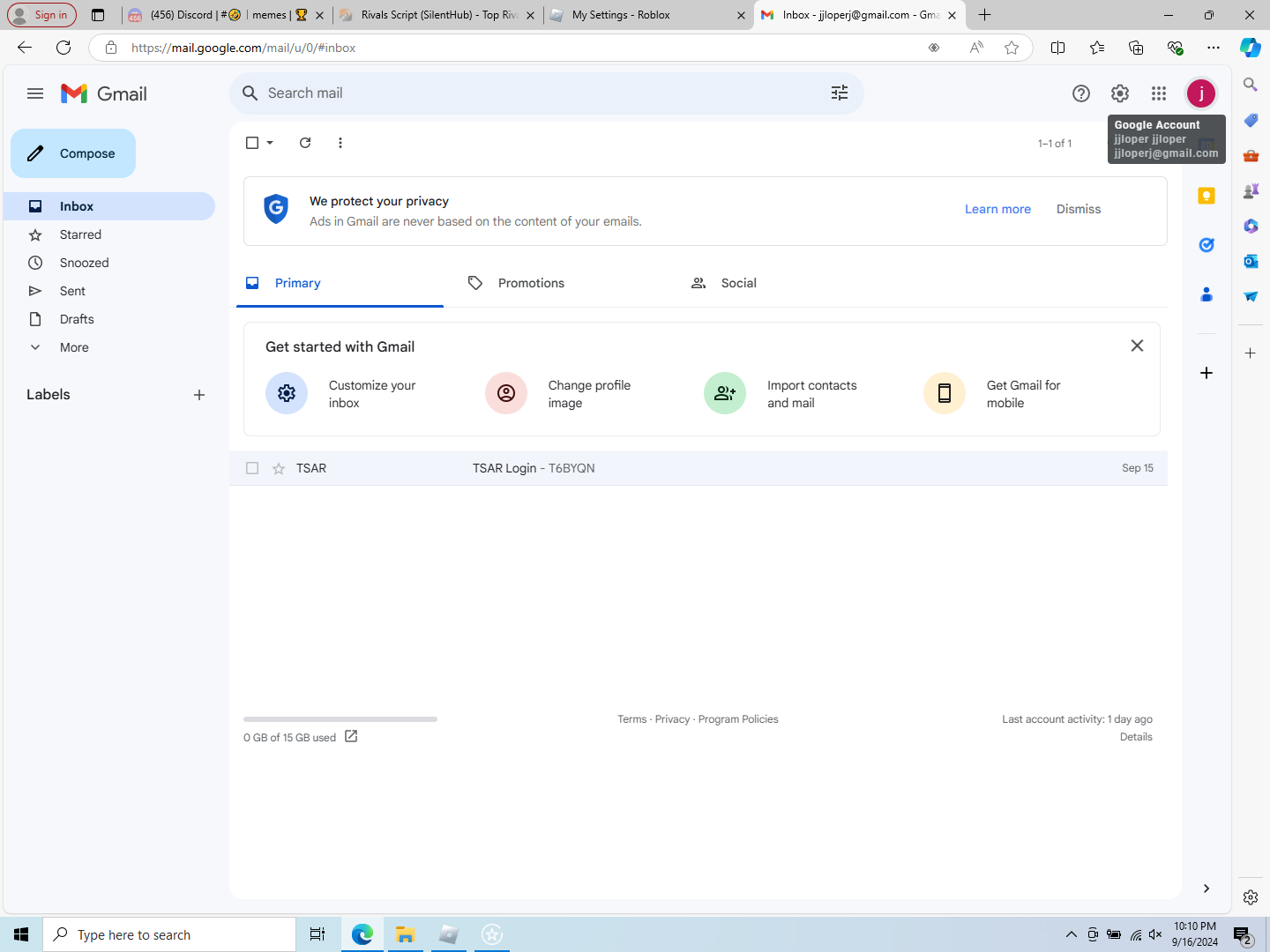This screenshot has height=952, width=1270.
Task: Click Learn more about privacy
Action: (997, 209)
